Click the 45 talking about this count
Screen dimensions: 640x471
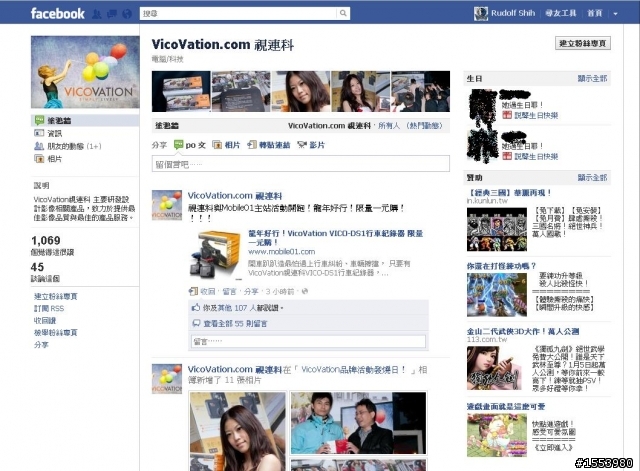37,267
